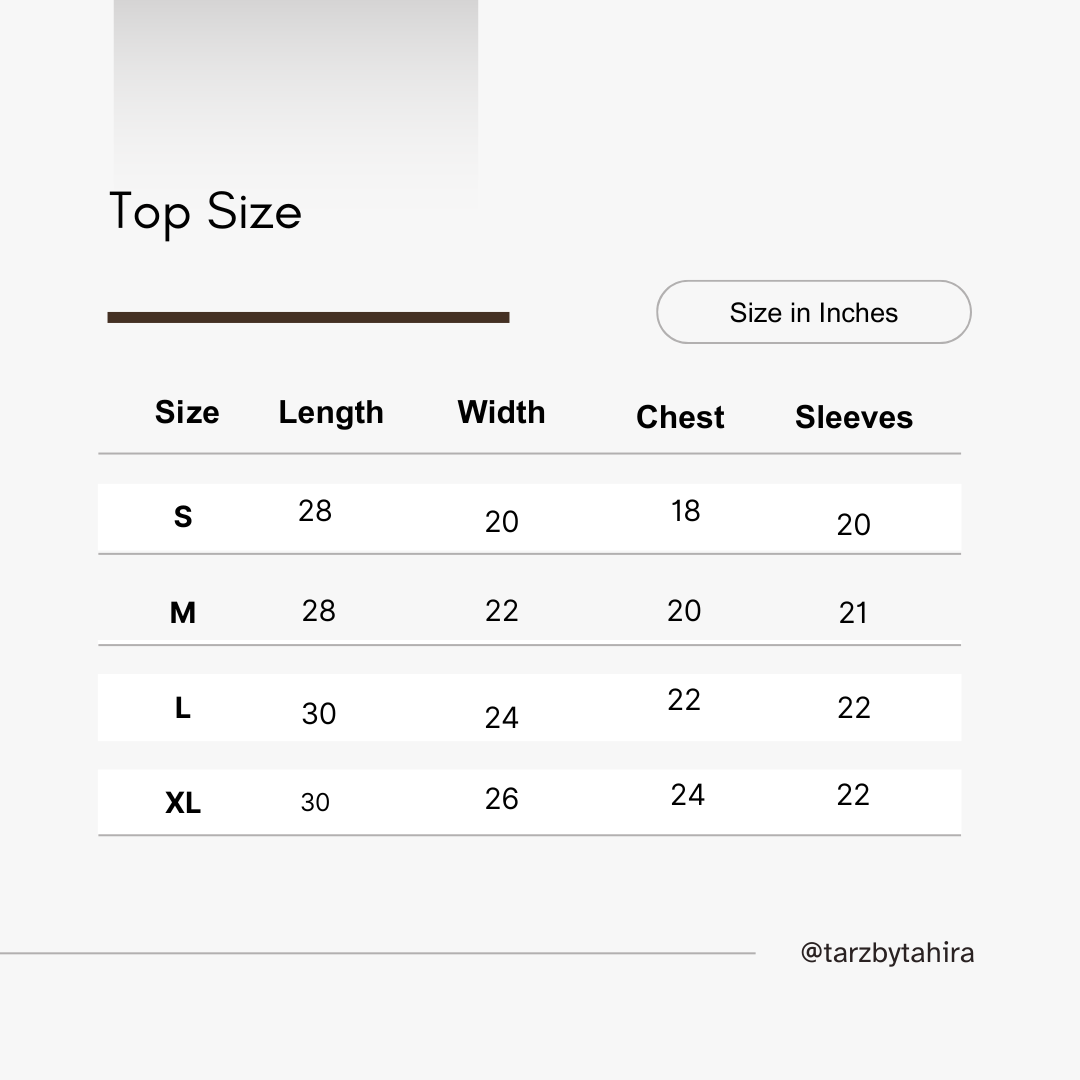Click the "XL" size row label

183,802
